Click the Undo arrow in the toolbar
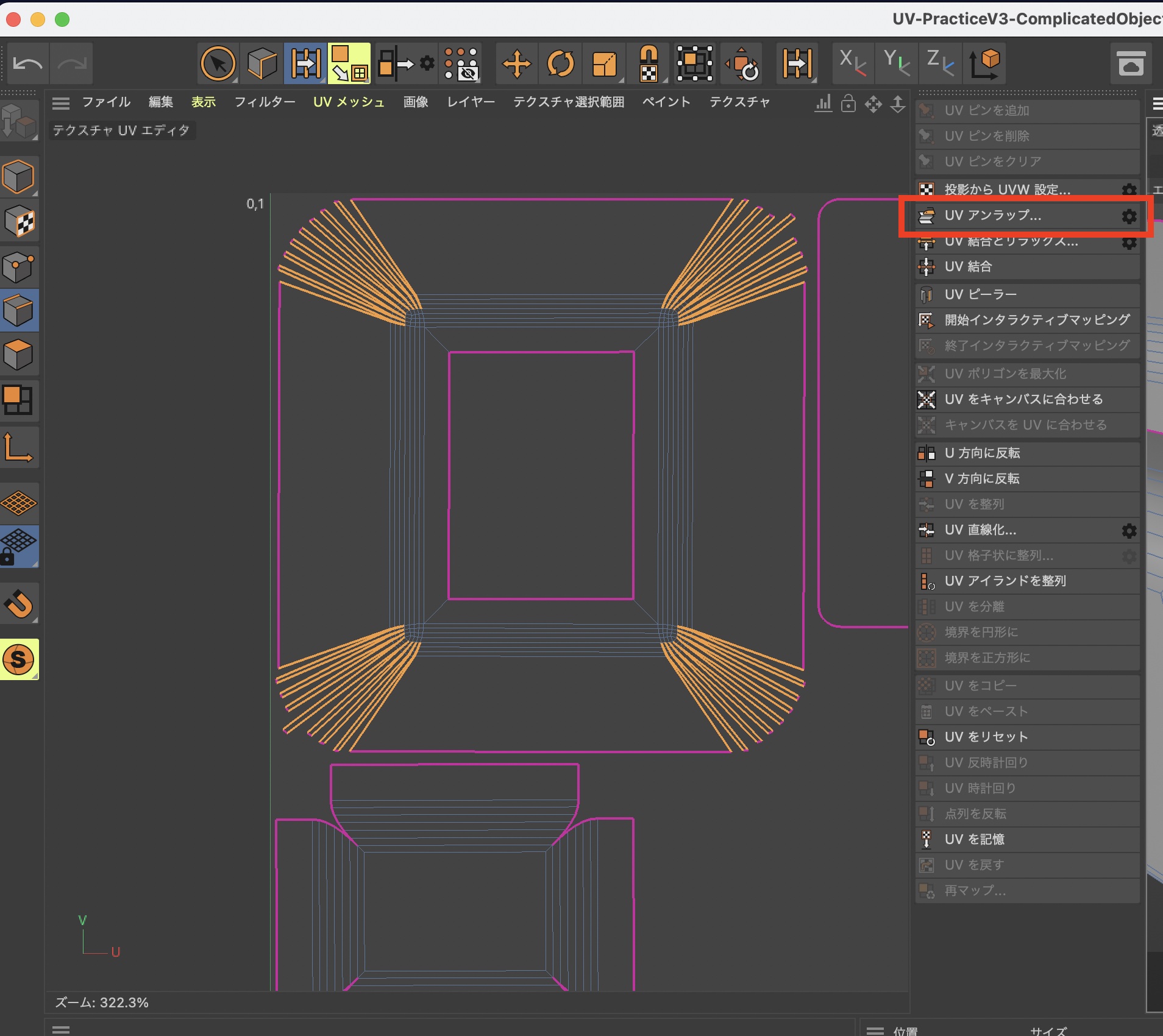The height and width of the screenshot is (1036, 1163). pos(27,63)
